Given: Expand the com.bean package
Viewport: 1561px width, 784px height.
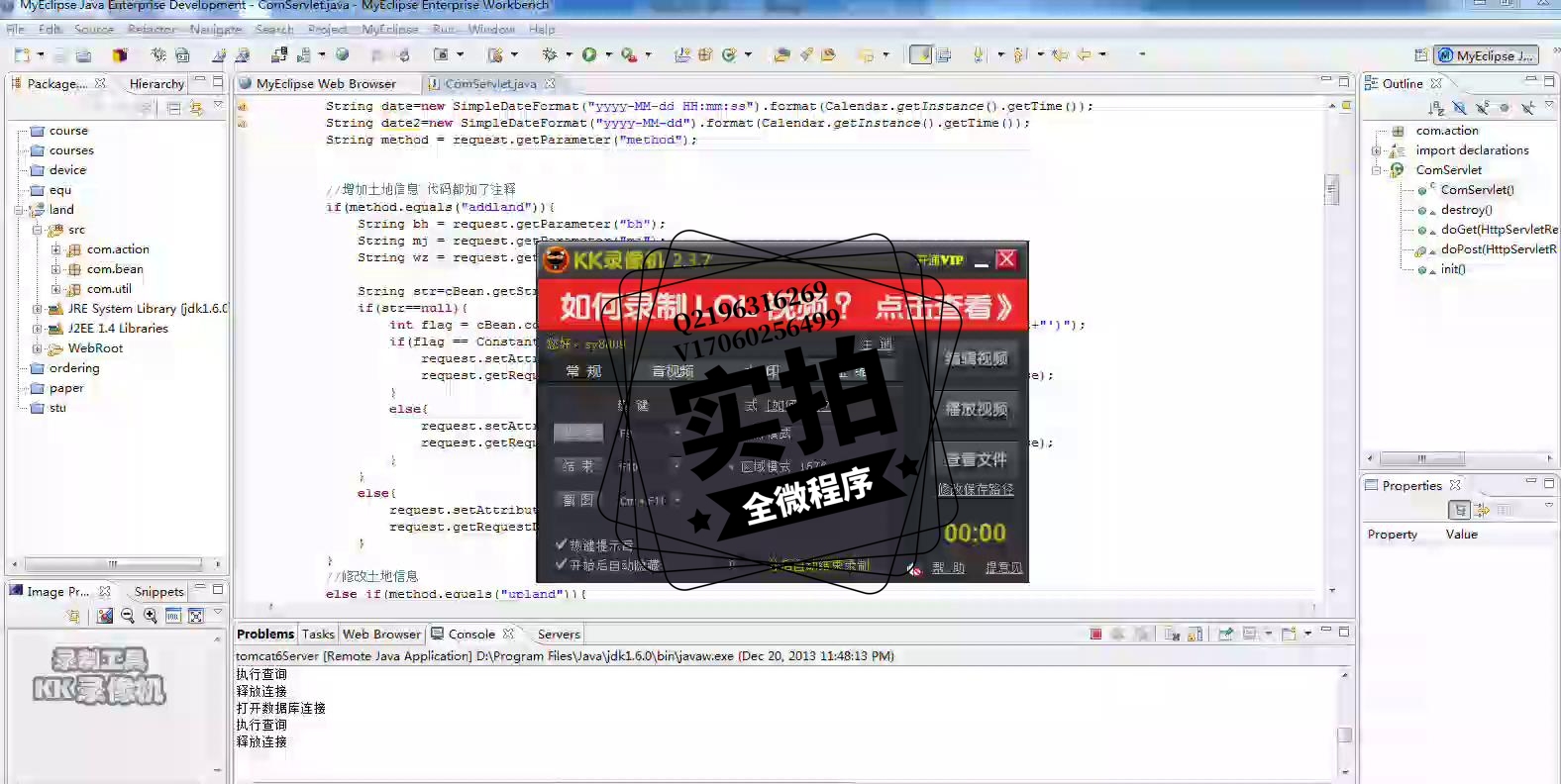Looking at the screenshot, I should [x=55, y=269].
